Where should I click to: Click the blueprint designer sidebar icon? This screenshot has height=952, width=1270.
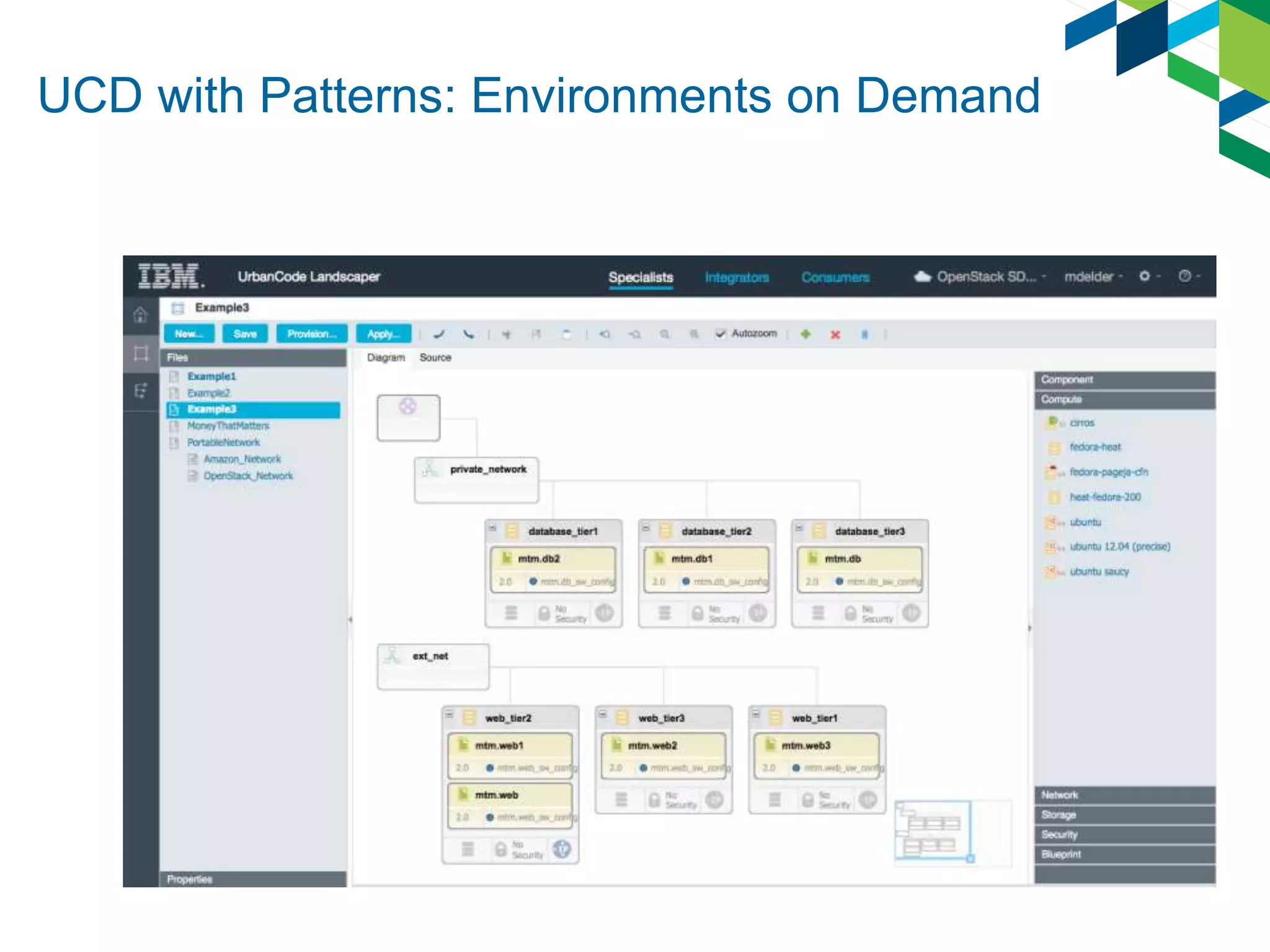tap(141, 354)
